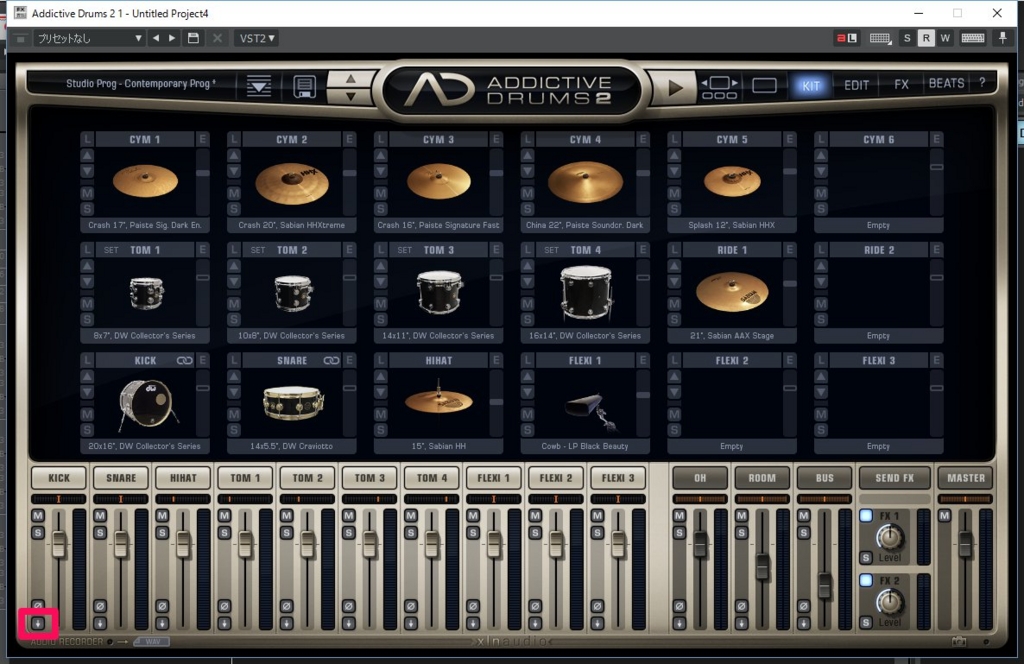Click the SET button on TOM 1
The image size is (1024, 664).
point(111,250)
